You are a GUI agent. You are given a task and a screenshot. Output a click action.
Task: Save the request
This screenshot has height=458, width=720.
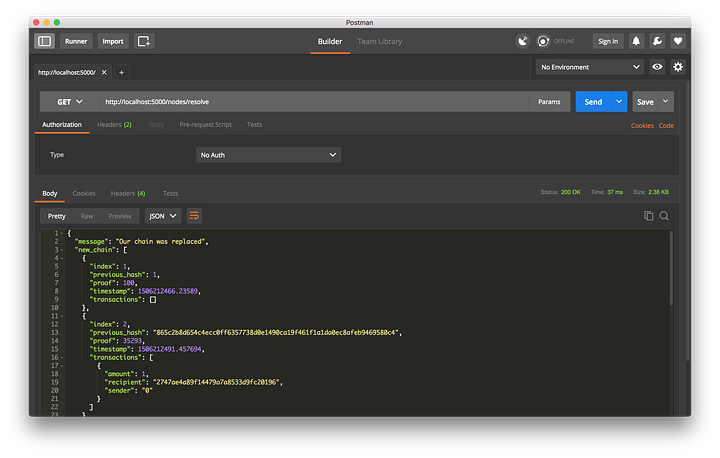[x=645, y=102]
